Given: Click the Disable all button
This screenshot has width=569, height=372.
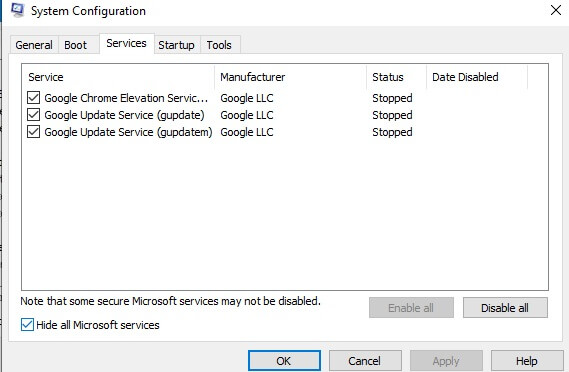Looking at the screenshot, I should pos(505,308).
